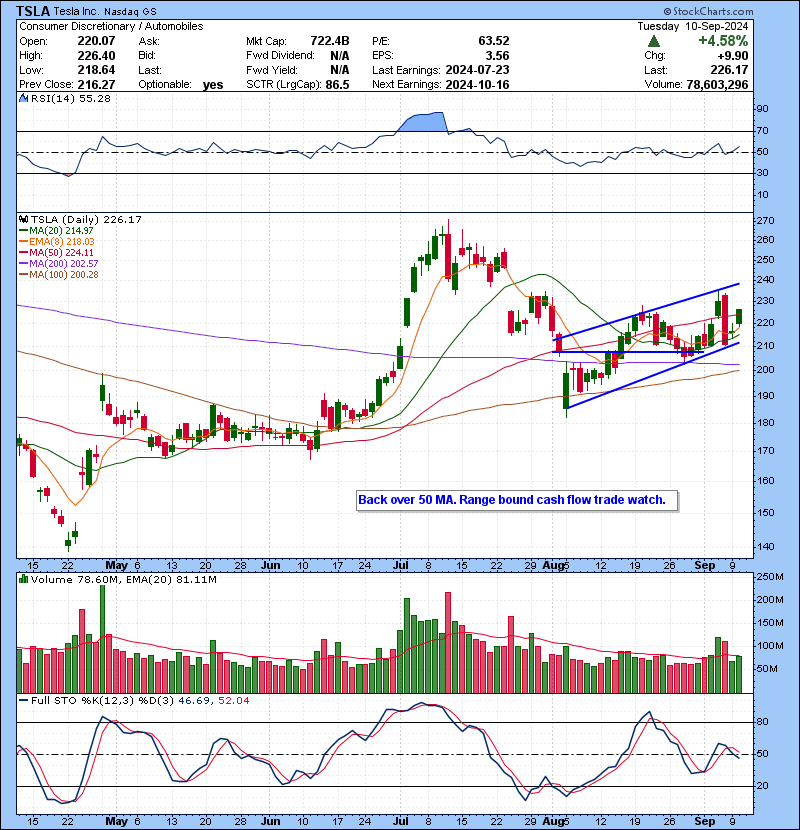Click the Low value 218.64
Viewport: 800px width, 830px height.
coord(96,70)
